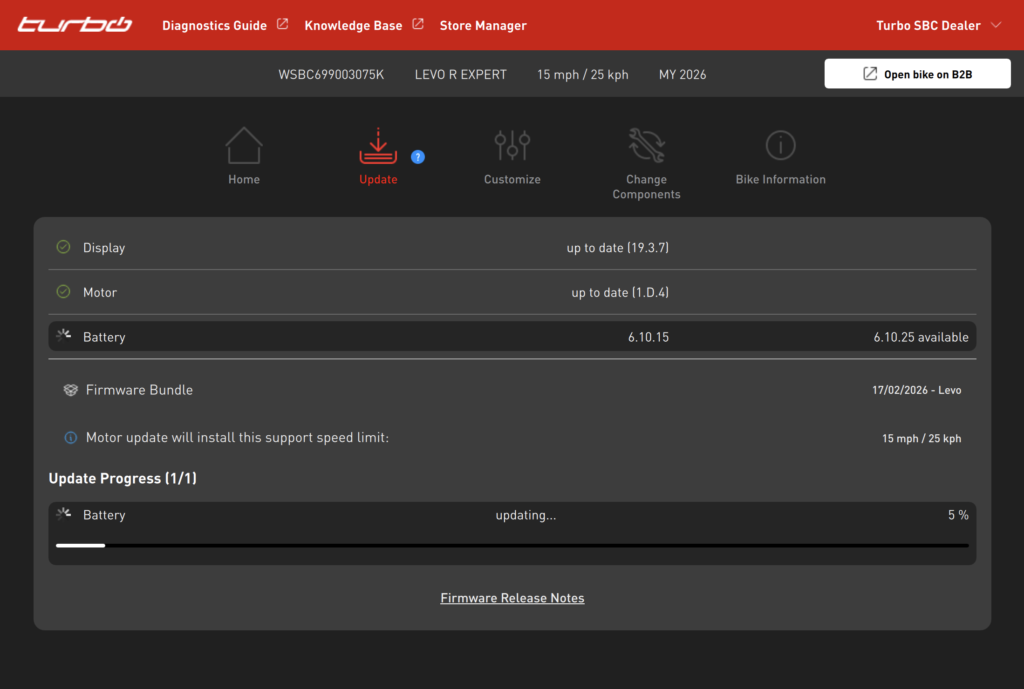The height and width of the screenshot is (689, 1024).
Task: Click the blue help badge beside Update
Action: [x=418, y=157]
